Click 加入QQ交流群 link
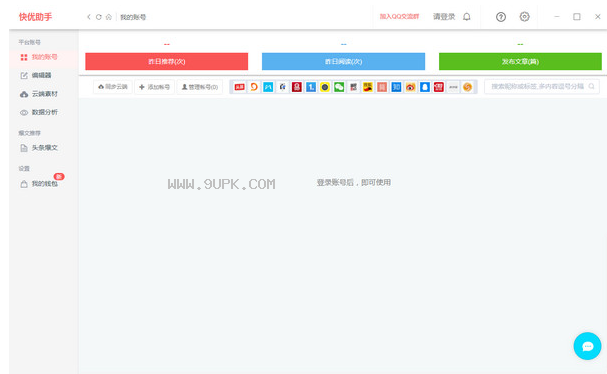Screen dimensions: 607x374 pyautogui.click(x=399, y=17)
